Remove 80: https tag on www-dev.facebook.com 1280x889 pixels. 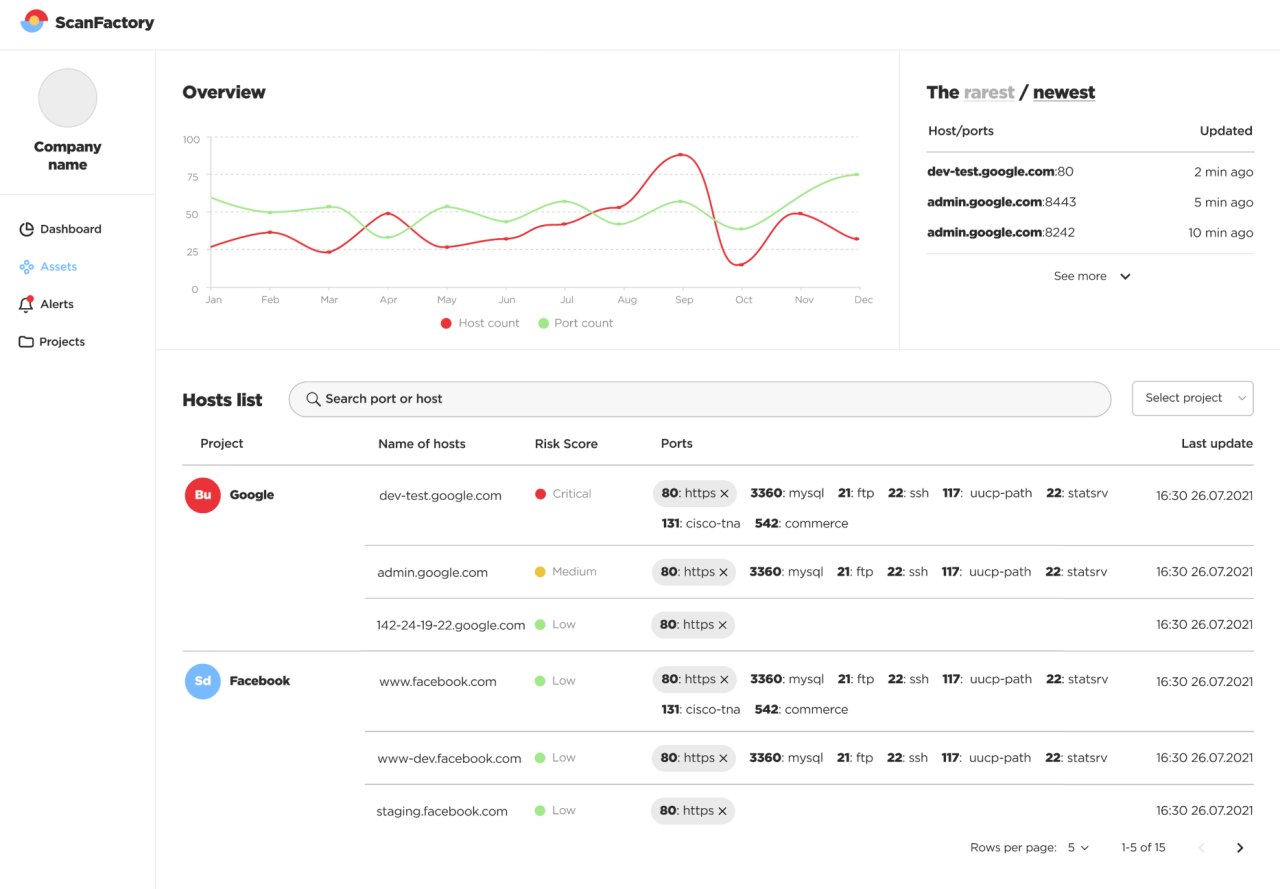[x=724, y=758]
